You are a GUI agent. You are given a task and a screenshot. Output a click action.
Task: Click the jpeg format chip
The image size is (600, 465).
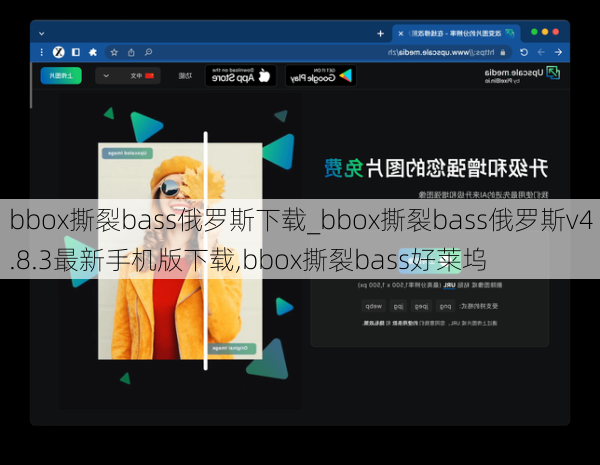tap(421, 306)
